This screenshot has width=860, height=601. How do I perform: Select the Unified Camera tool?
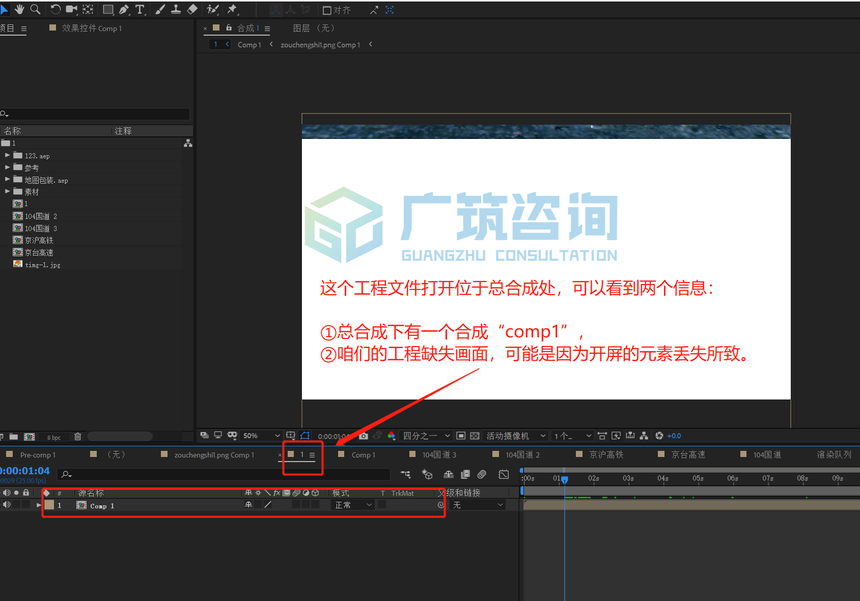click(71, 9)
